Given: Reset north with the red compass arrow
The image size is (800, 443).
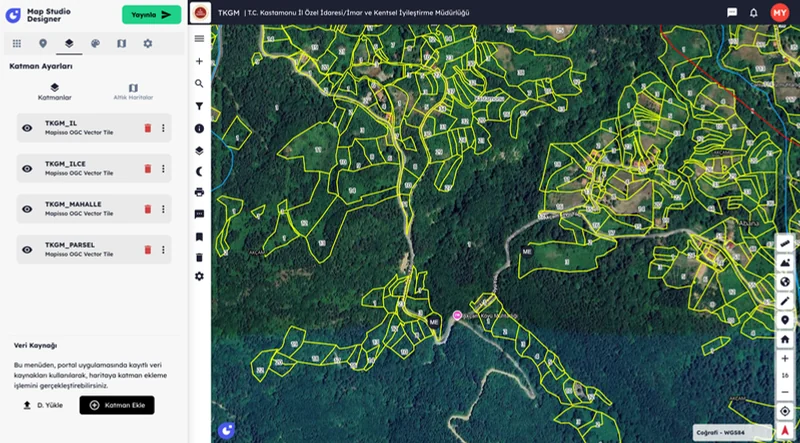Looking at the screenshot, I should click(x=785, y=431).
